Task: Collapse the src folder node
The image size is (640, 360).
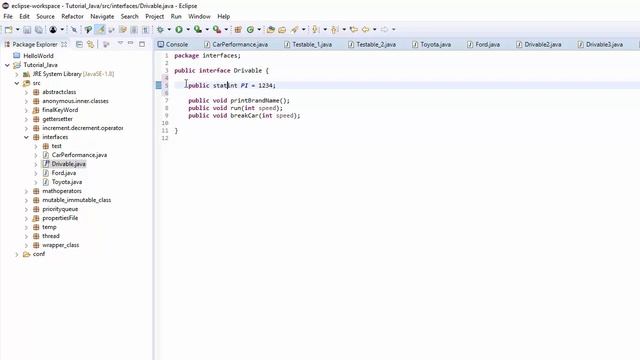Action: click(17, 83)
